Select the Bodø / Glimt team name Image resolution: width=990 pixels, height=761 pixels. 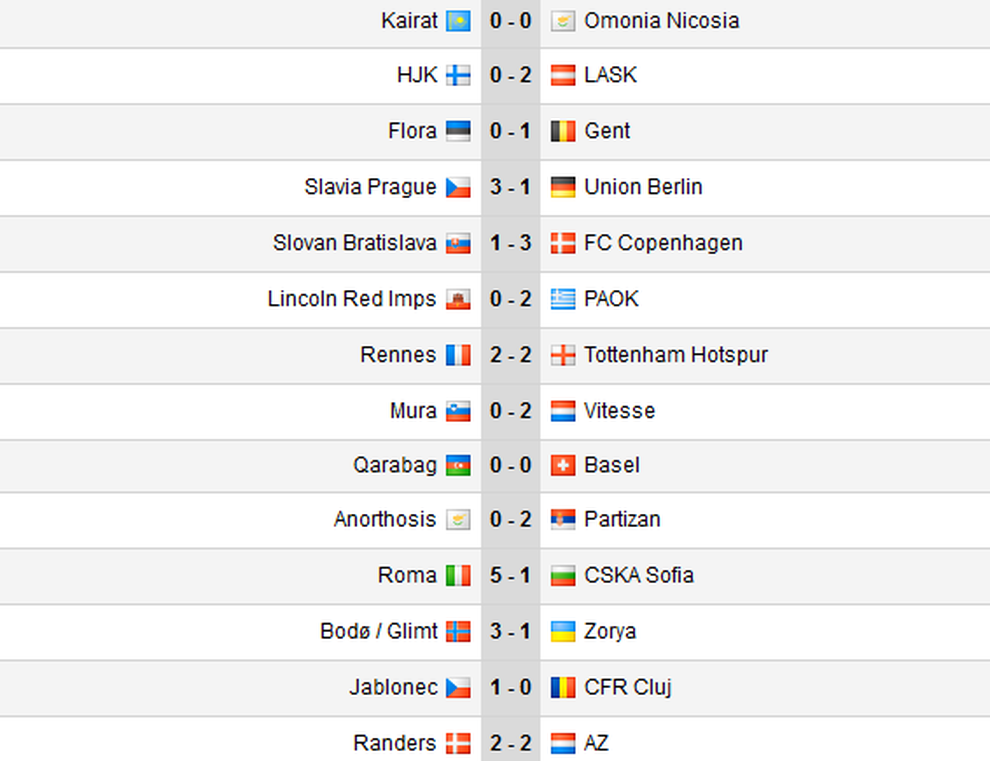click(379, 632)
